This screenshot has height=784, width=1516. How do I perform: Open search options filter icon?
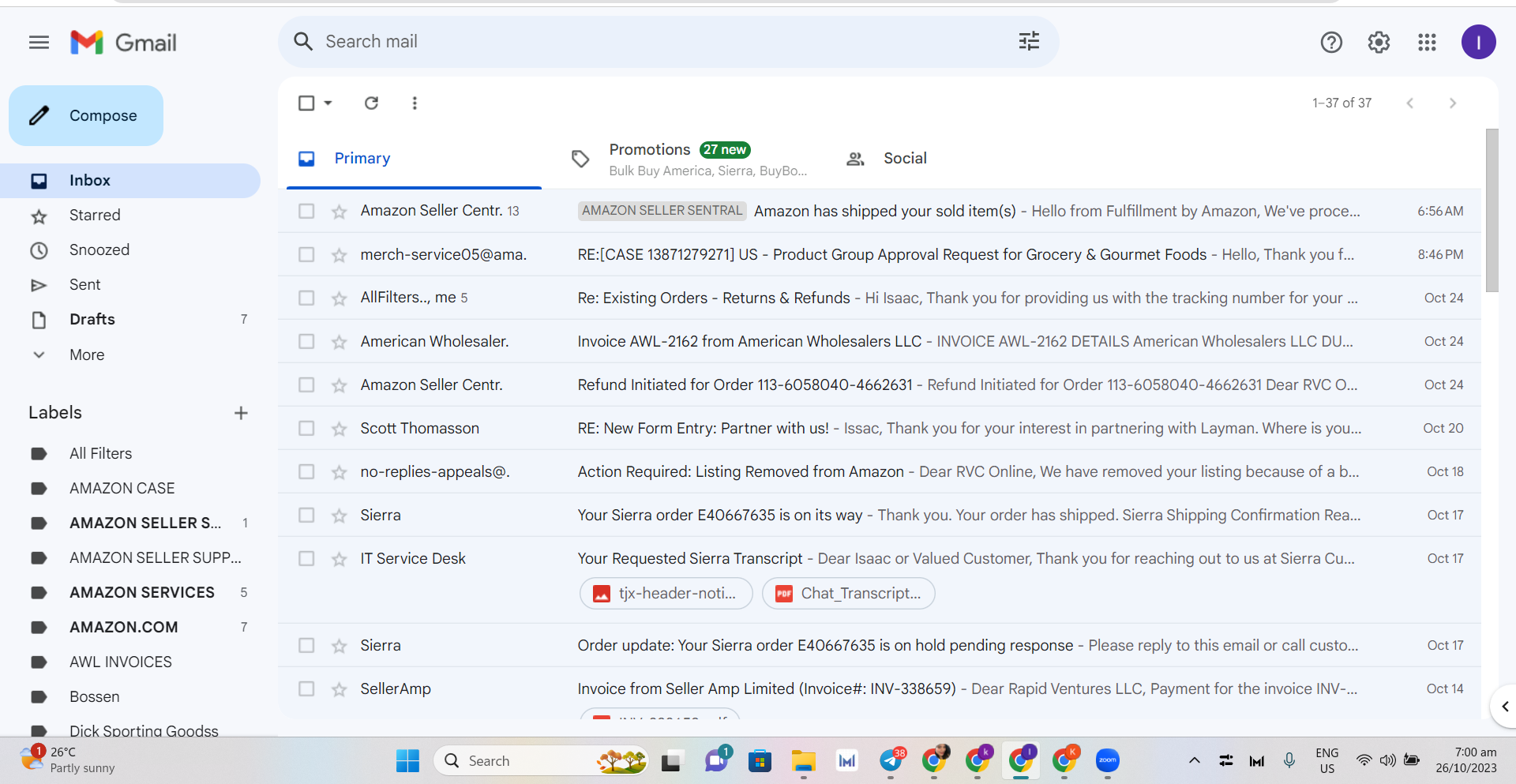tap(1029, 41)
